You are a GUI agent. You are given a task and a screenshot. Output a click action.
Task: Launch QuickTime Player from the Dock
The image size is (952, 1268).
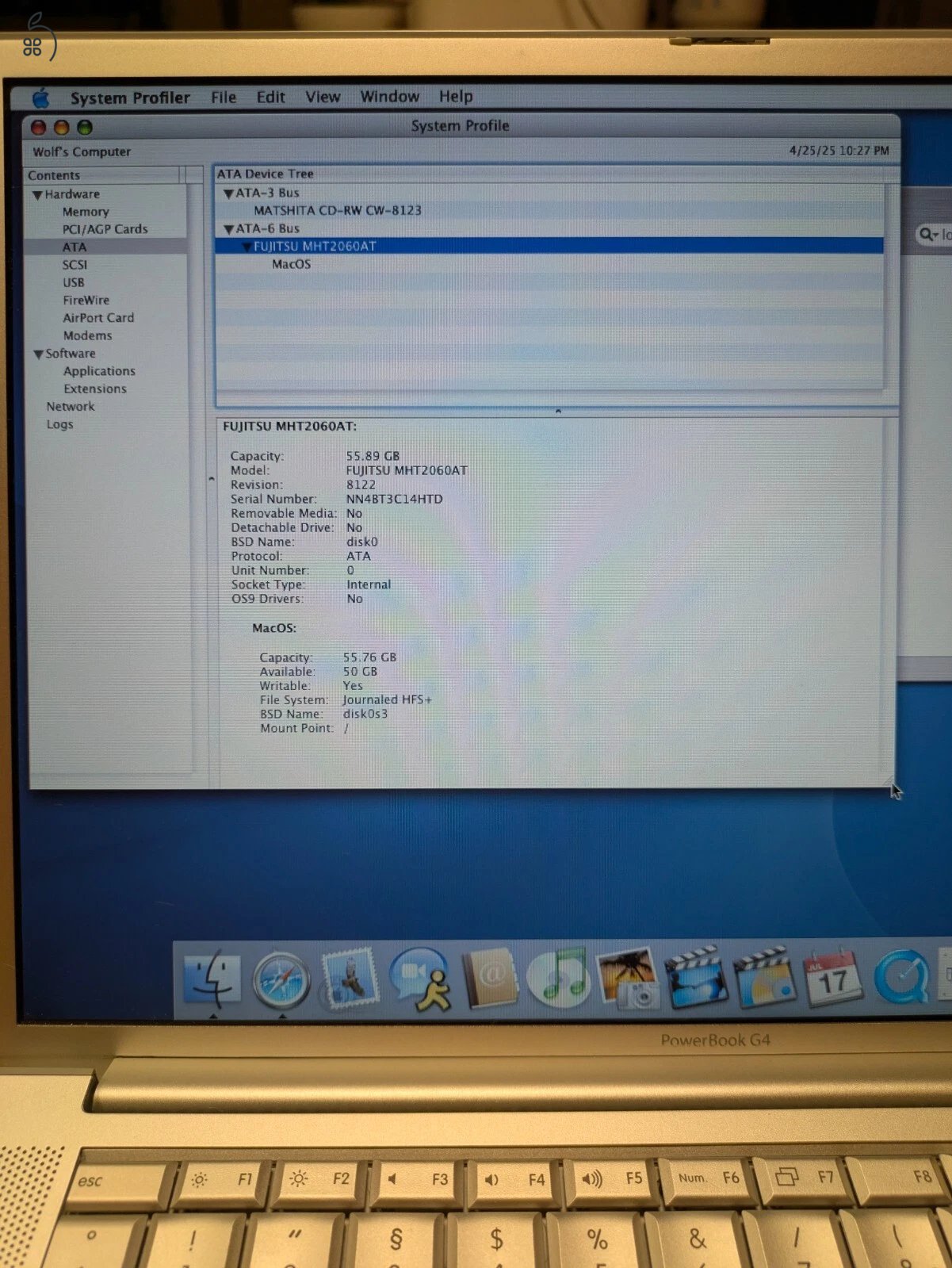tap(902, 977)
